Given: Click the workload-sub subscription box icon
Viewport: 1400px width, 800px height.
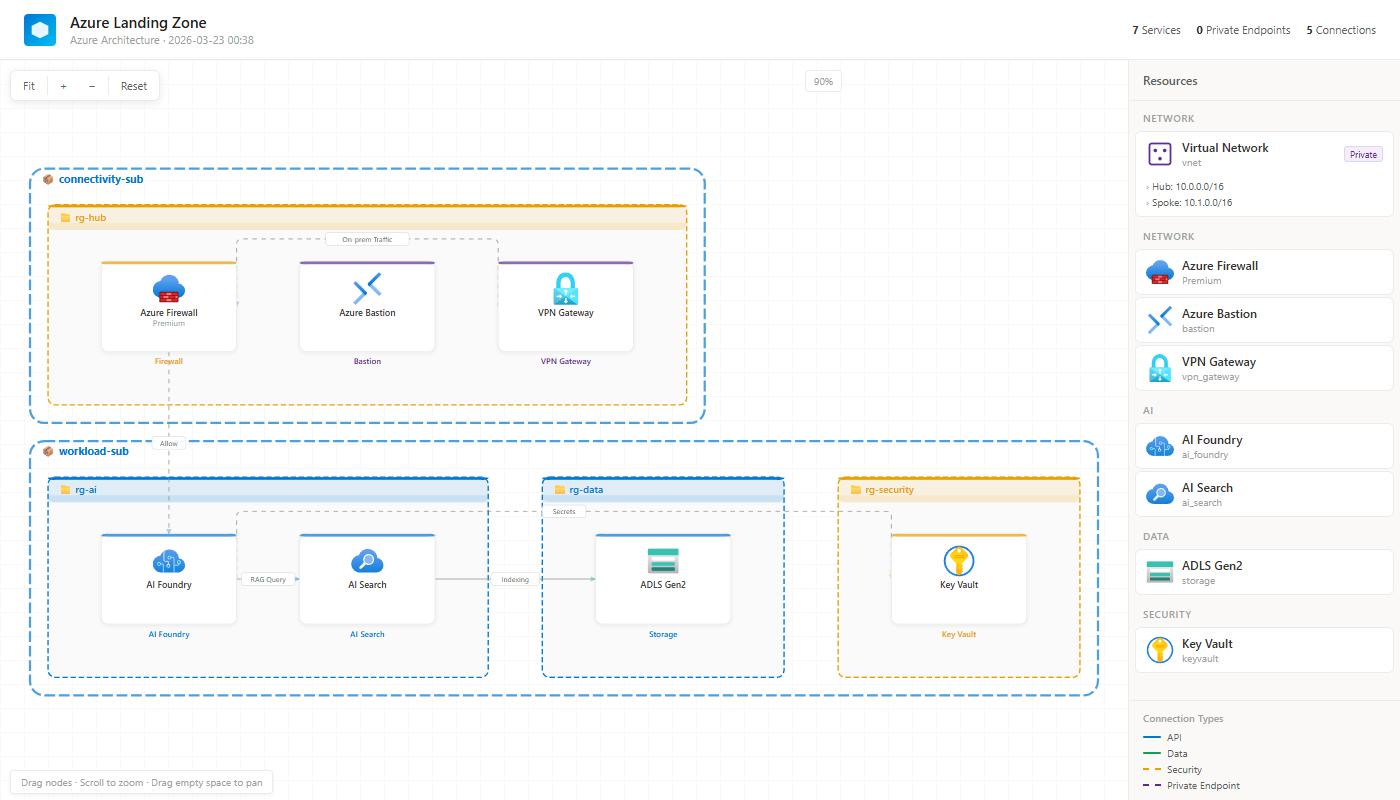Looking at the screenshot, I should click(x=48, y=452).
